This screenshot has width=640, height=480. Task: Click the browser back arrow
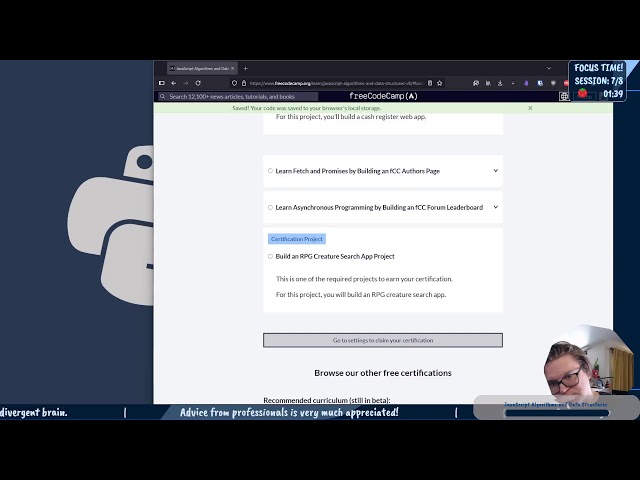click(x=174, y=83)
